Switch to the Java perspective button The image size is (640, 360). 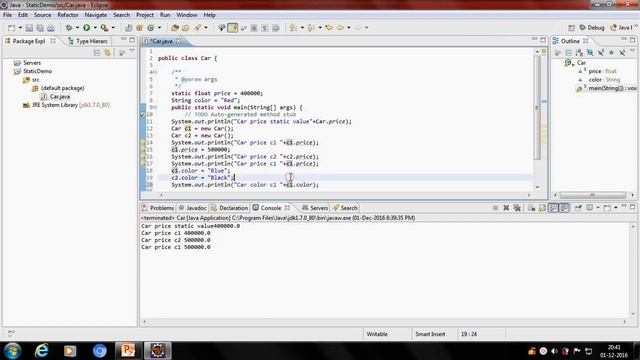tap(621, 28)
